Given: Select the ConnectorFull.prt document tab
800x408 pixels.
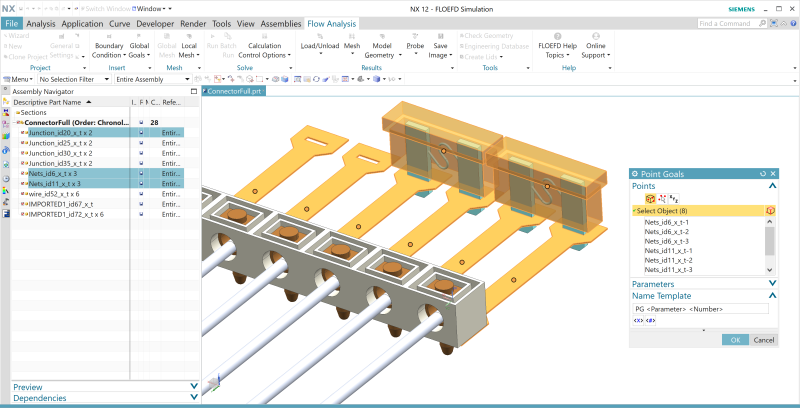Looking at the screenshot, I should coord(234,91).
